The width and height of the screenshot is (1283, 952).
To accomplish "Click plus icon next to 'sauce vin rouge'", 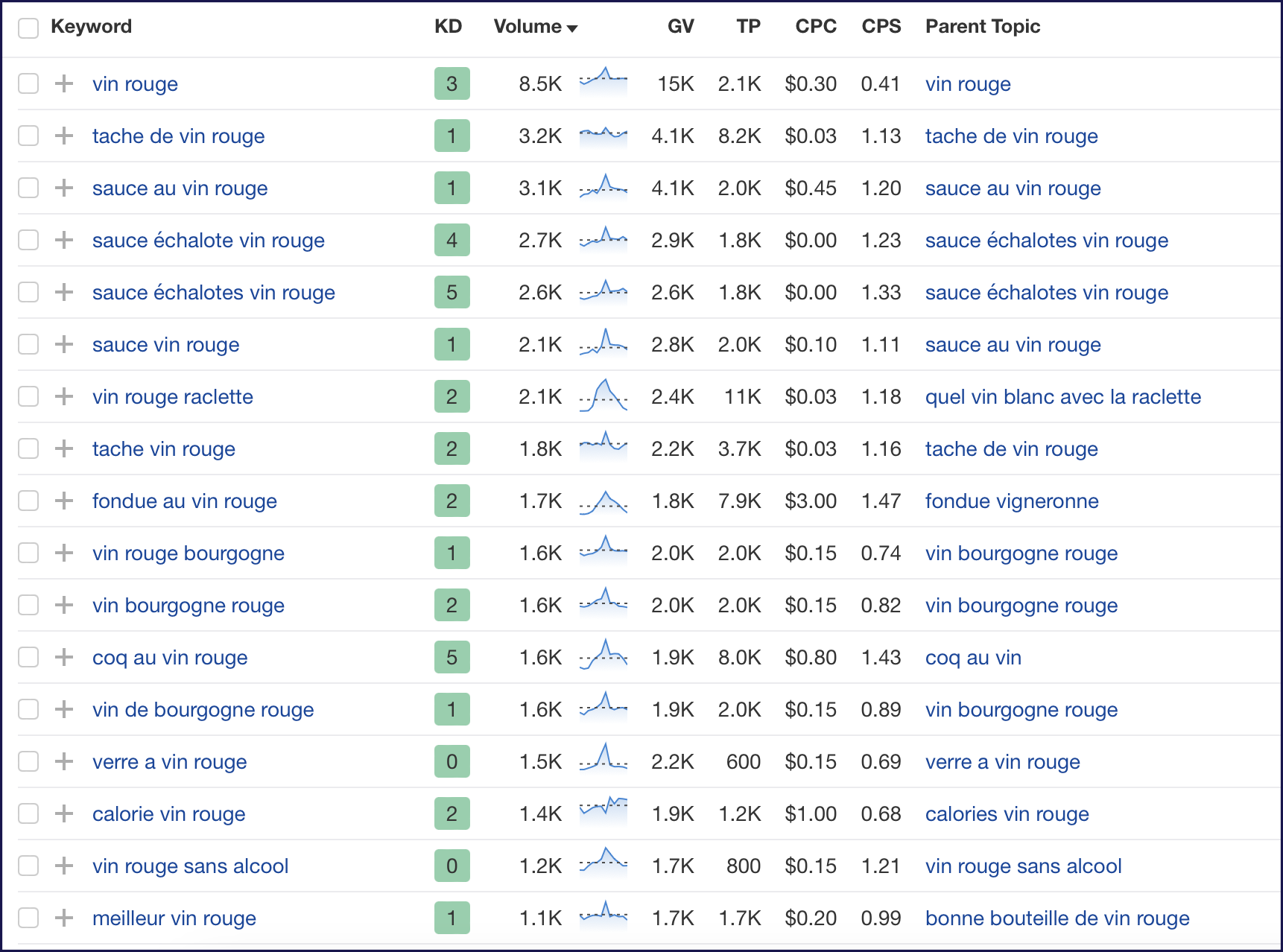I will [64, 344].
